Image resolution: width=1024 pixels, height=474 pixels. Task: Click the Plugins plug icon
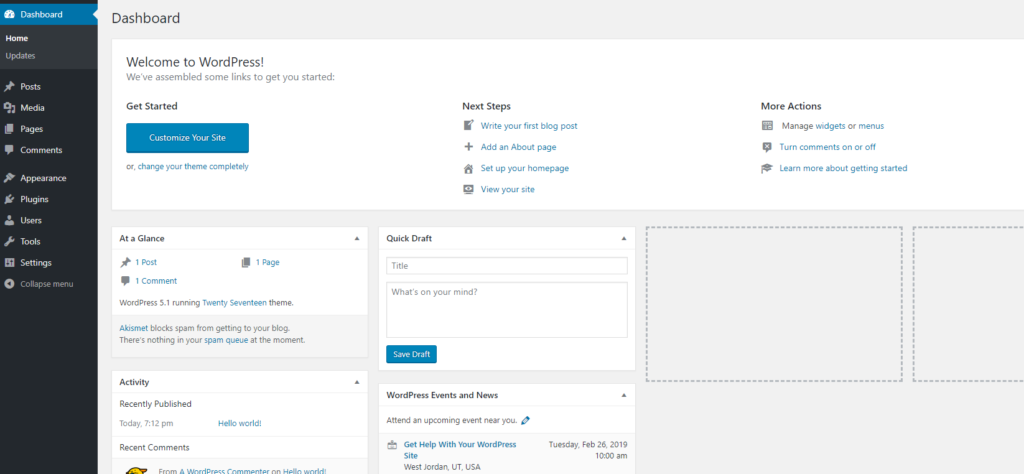(x=9, y=199)
